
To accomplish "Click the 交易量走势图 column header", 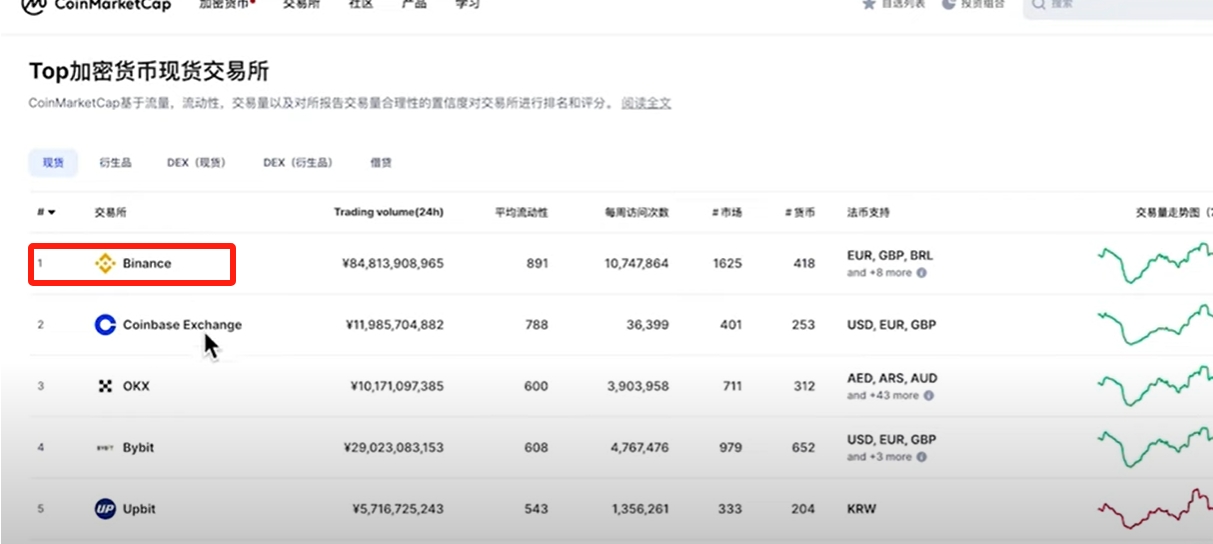I will tap(1173, 213).
